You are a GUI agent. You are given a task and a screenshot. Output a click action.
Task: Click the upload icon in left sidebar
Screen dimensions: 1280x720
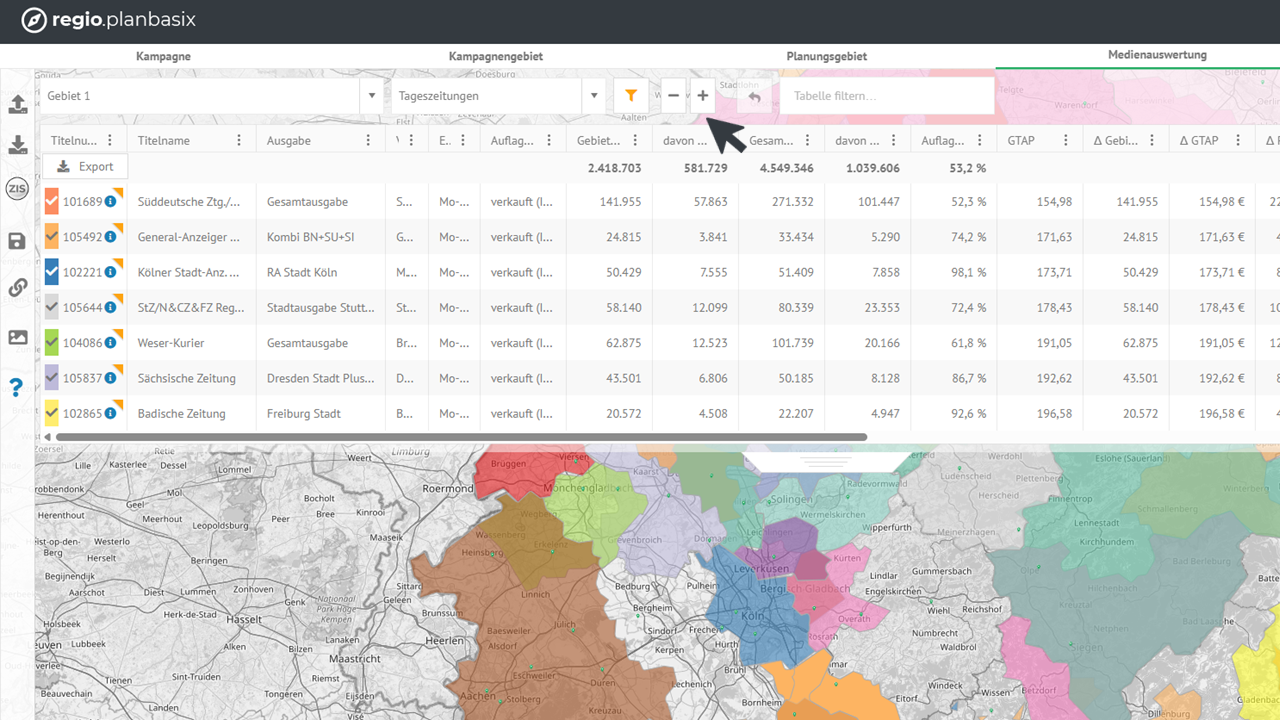click(x=17, y=104)
